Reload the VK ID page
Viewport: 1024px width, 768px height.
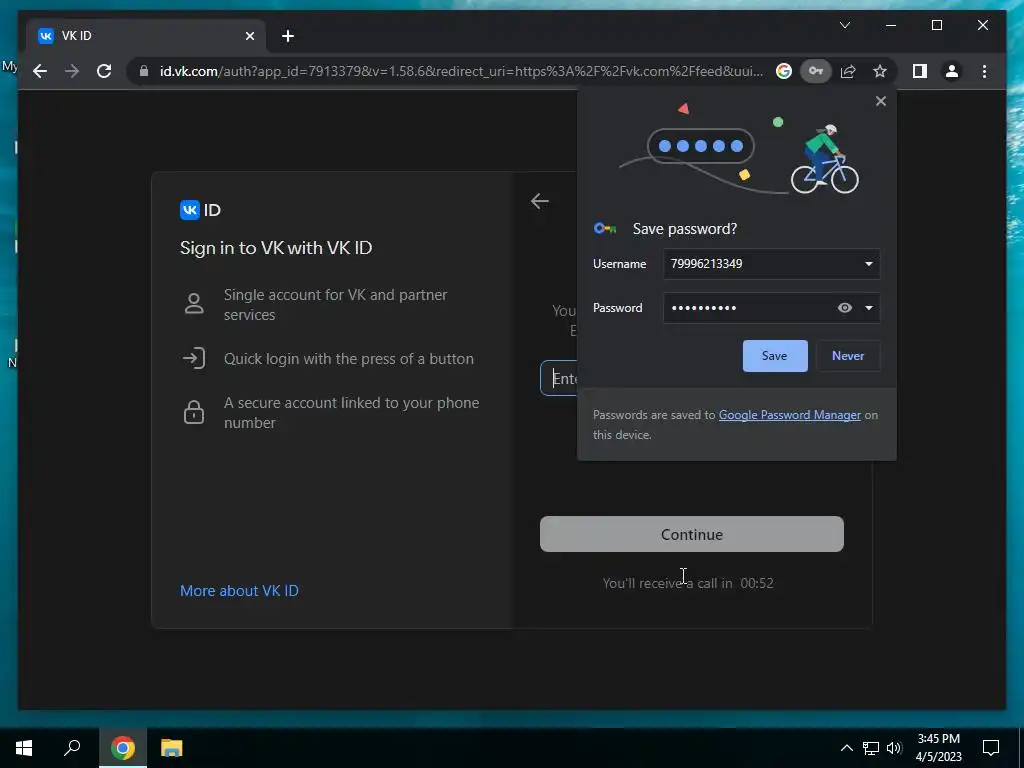click(x=104, y=71)
